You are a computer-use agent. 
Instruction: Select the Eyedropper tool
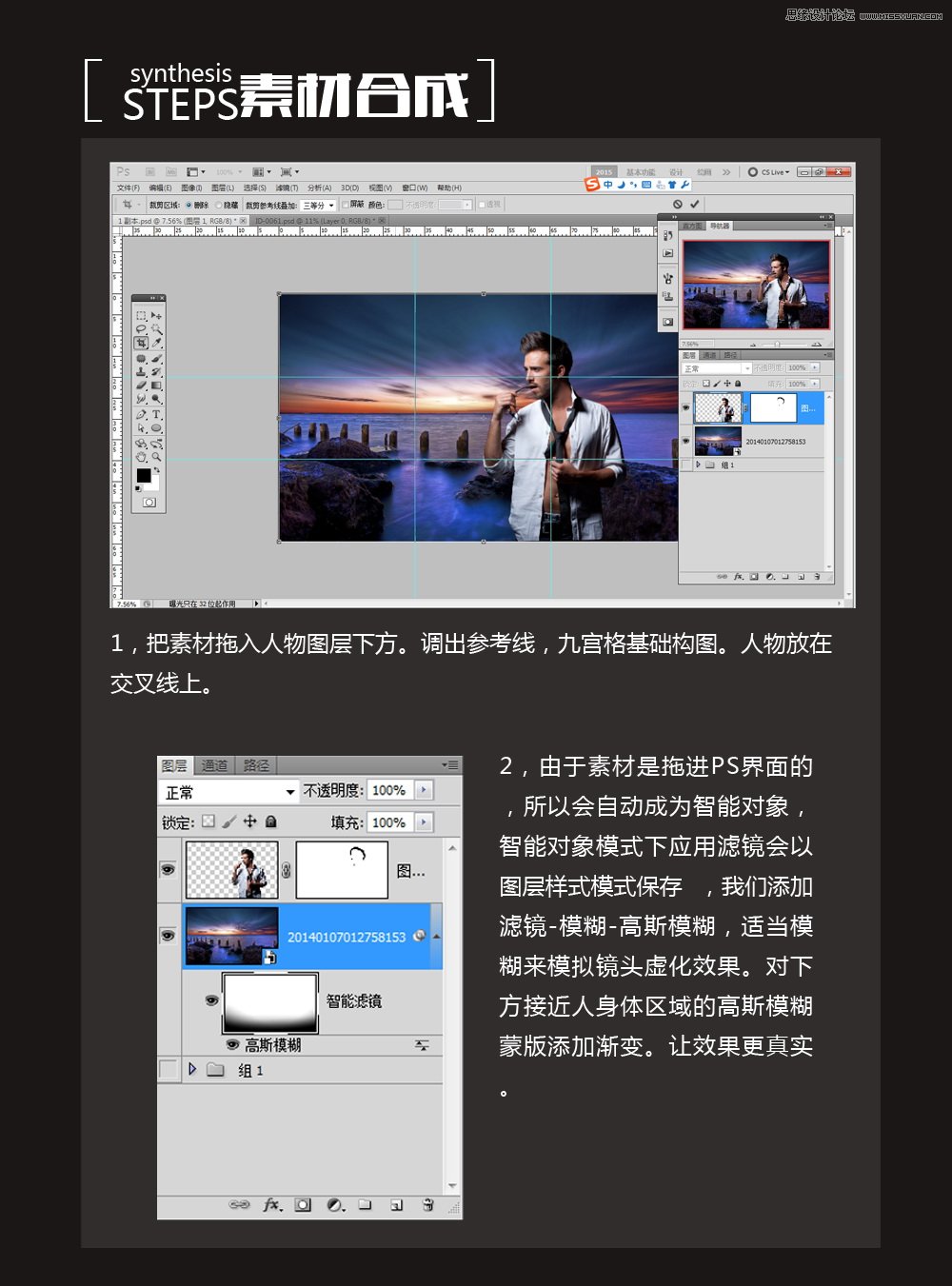point(155,343)
